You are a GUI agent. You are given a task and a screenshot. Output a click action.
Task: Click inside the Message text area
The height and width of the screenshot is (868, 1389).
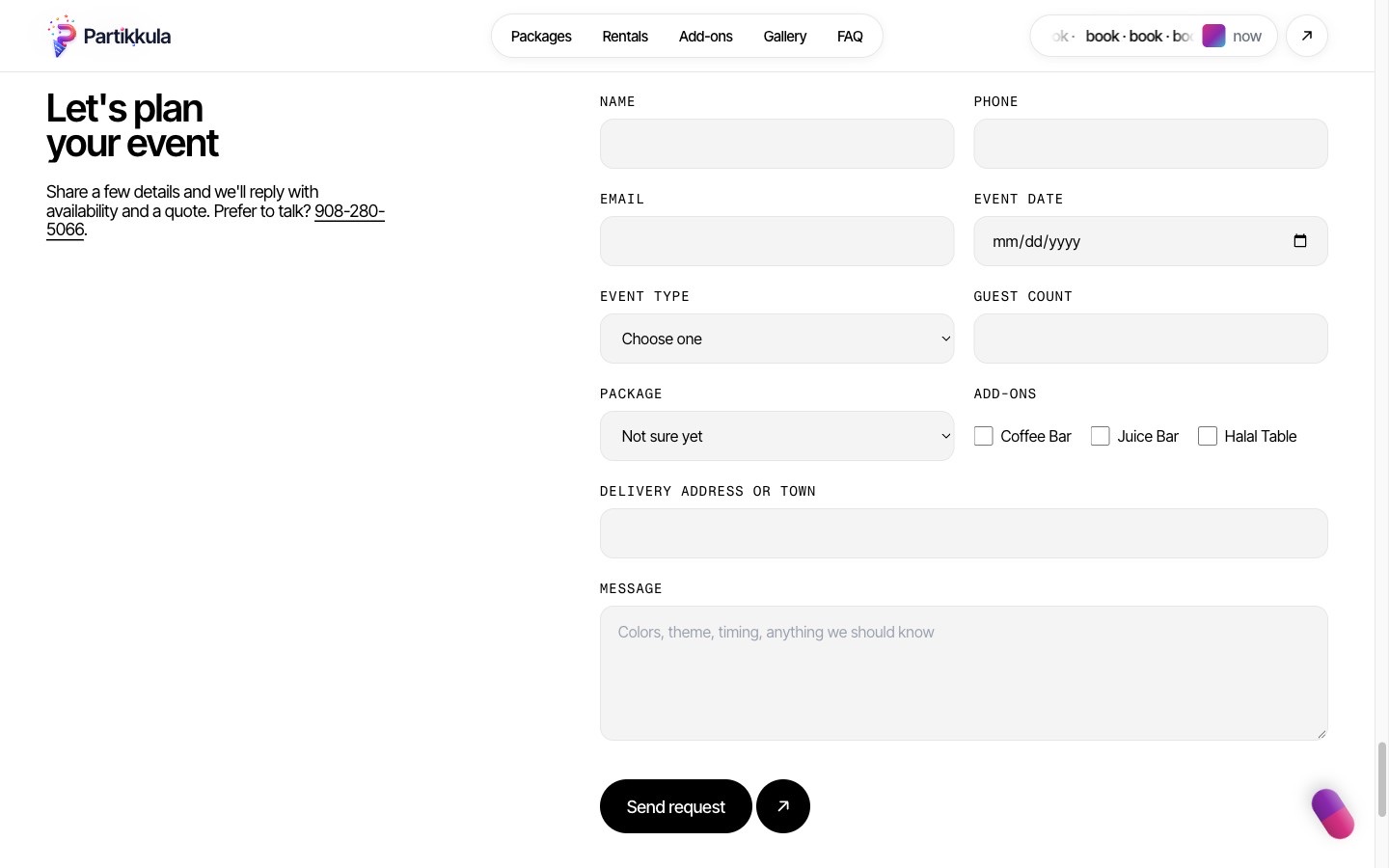[x=964, y=673]
